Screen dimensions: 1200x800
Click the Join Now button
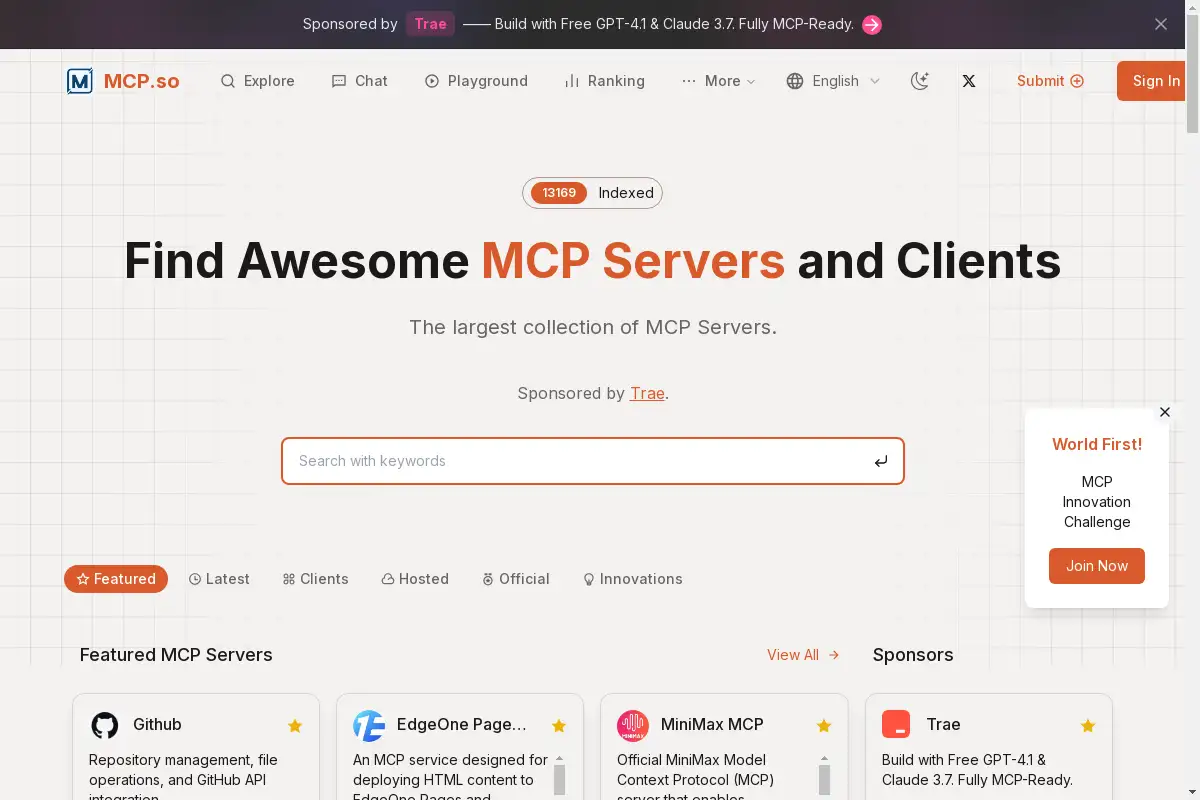click(1097, 566)
